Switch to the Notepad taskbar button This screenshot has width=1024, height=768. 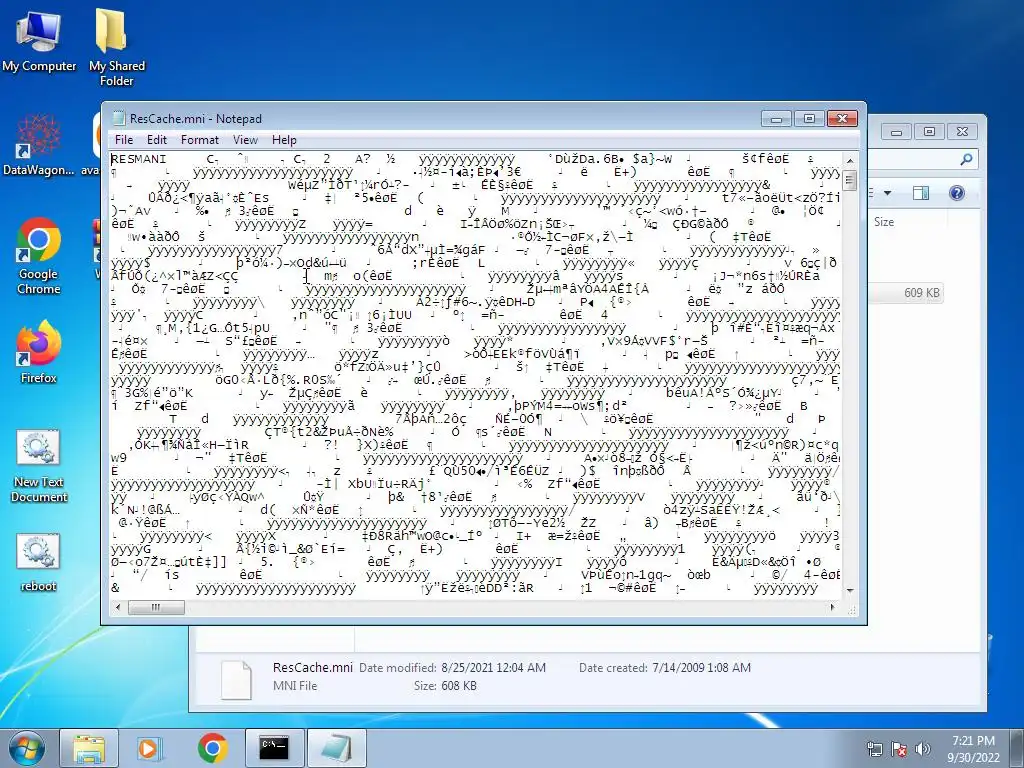(x=336, y=748)
